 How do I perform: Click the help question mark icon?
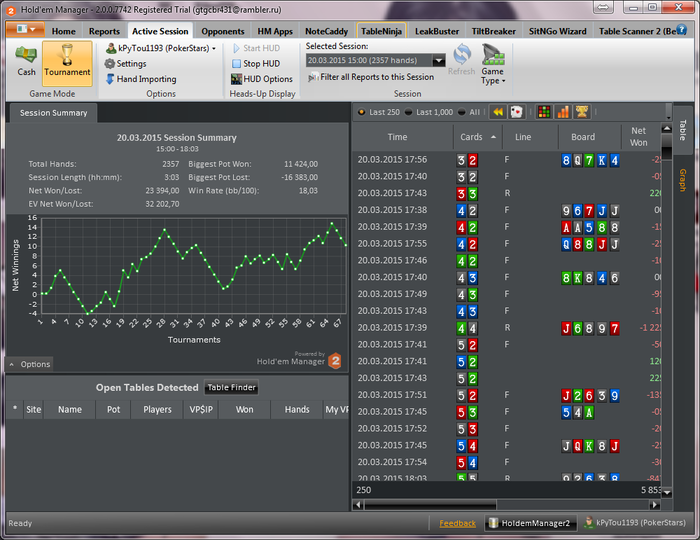[681, 29]
